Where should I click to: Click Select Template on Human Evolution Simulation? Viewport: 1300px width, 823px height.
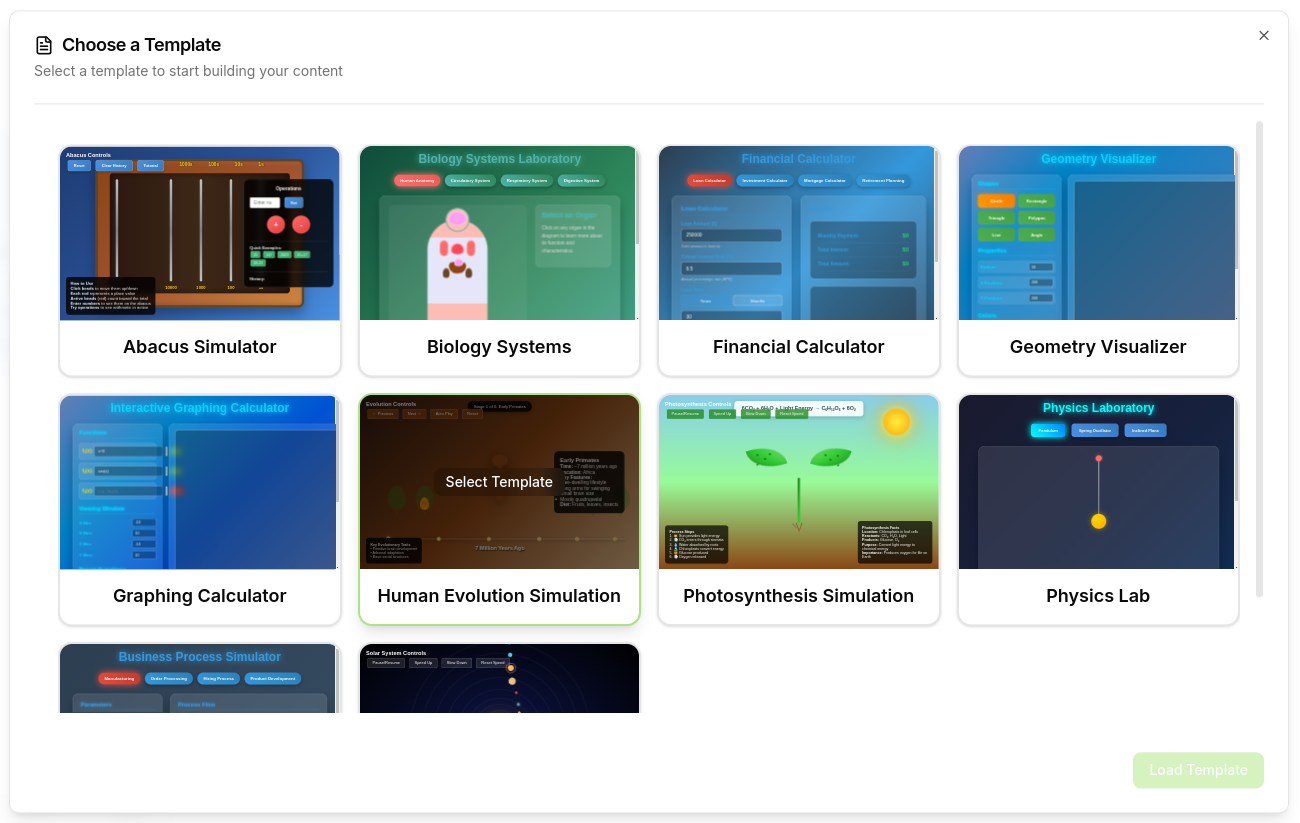tap(498, 482)
